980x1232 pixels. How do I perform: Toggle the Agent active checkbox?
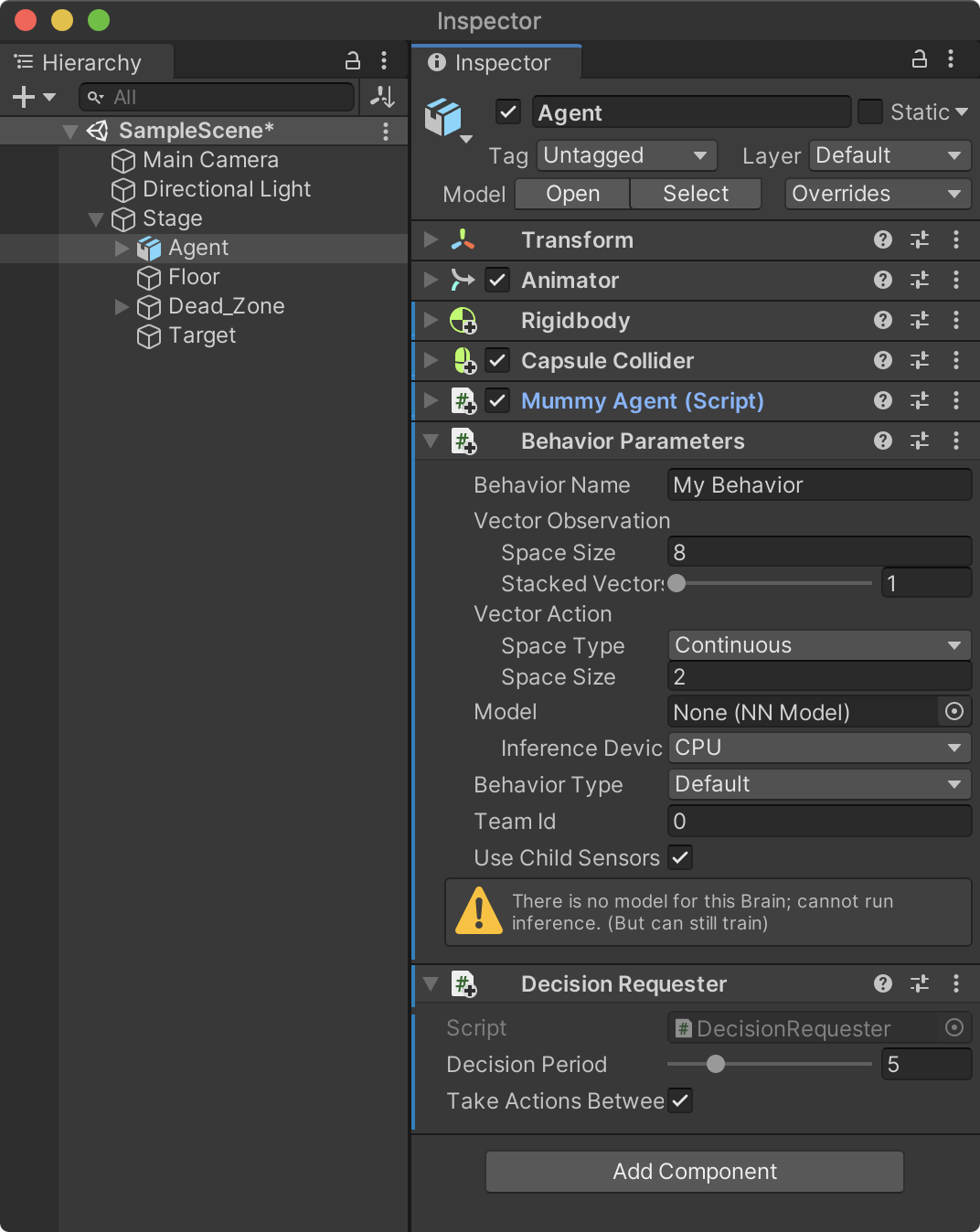508,112
